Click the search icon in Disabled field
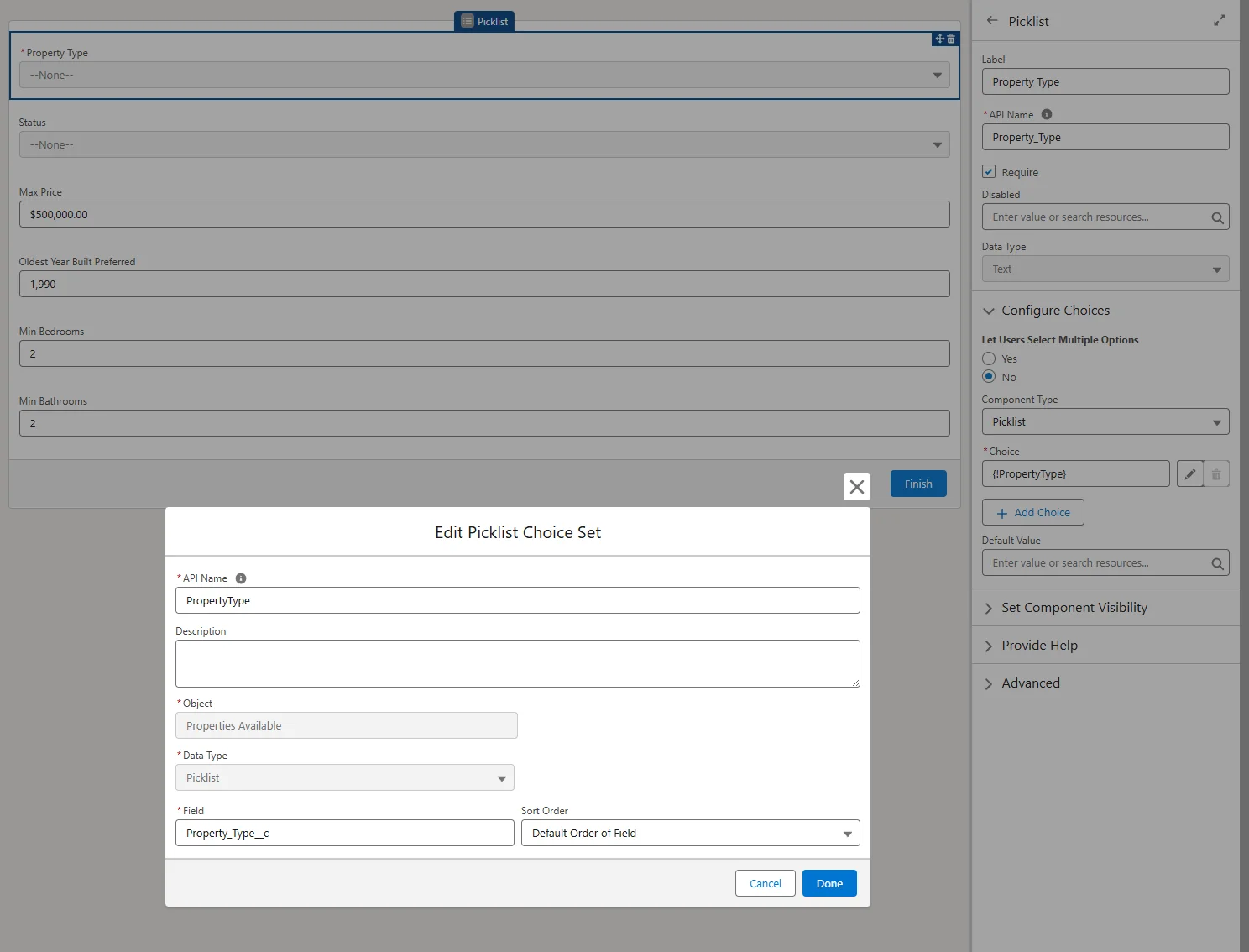The width and height of the screenshot is (1249, 952). point(1217,217)
